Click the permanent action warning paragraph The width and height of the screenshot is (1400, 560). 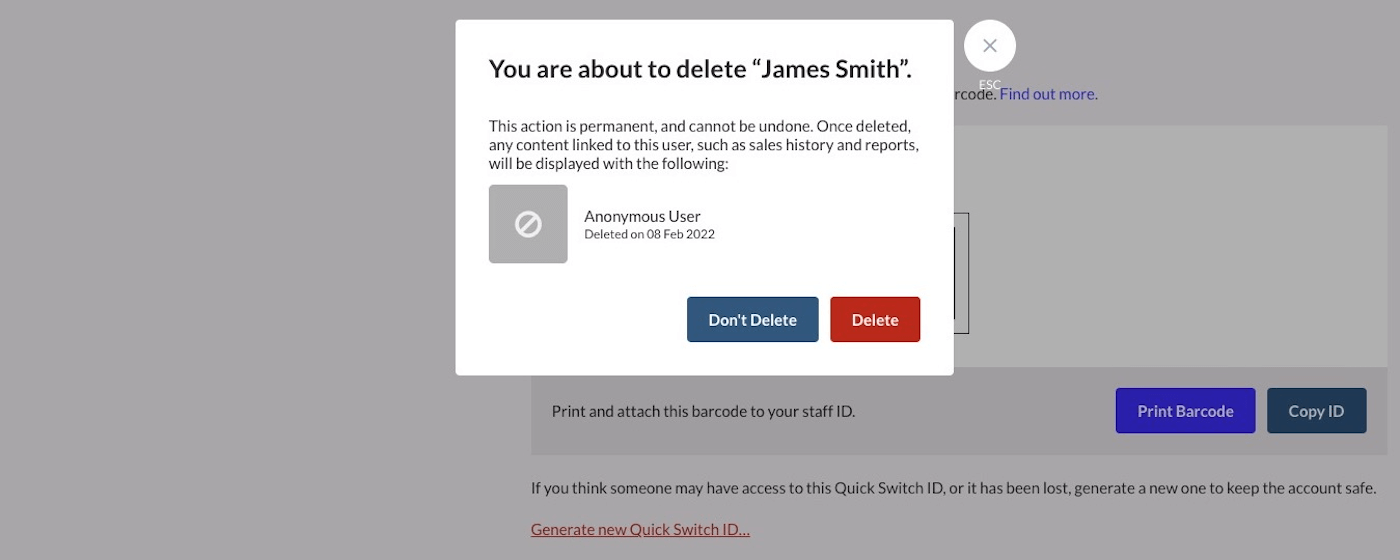(703, 145)
